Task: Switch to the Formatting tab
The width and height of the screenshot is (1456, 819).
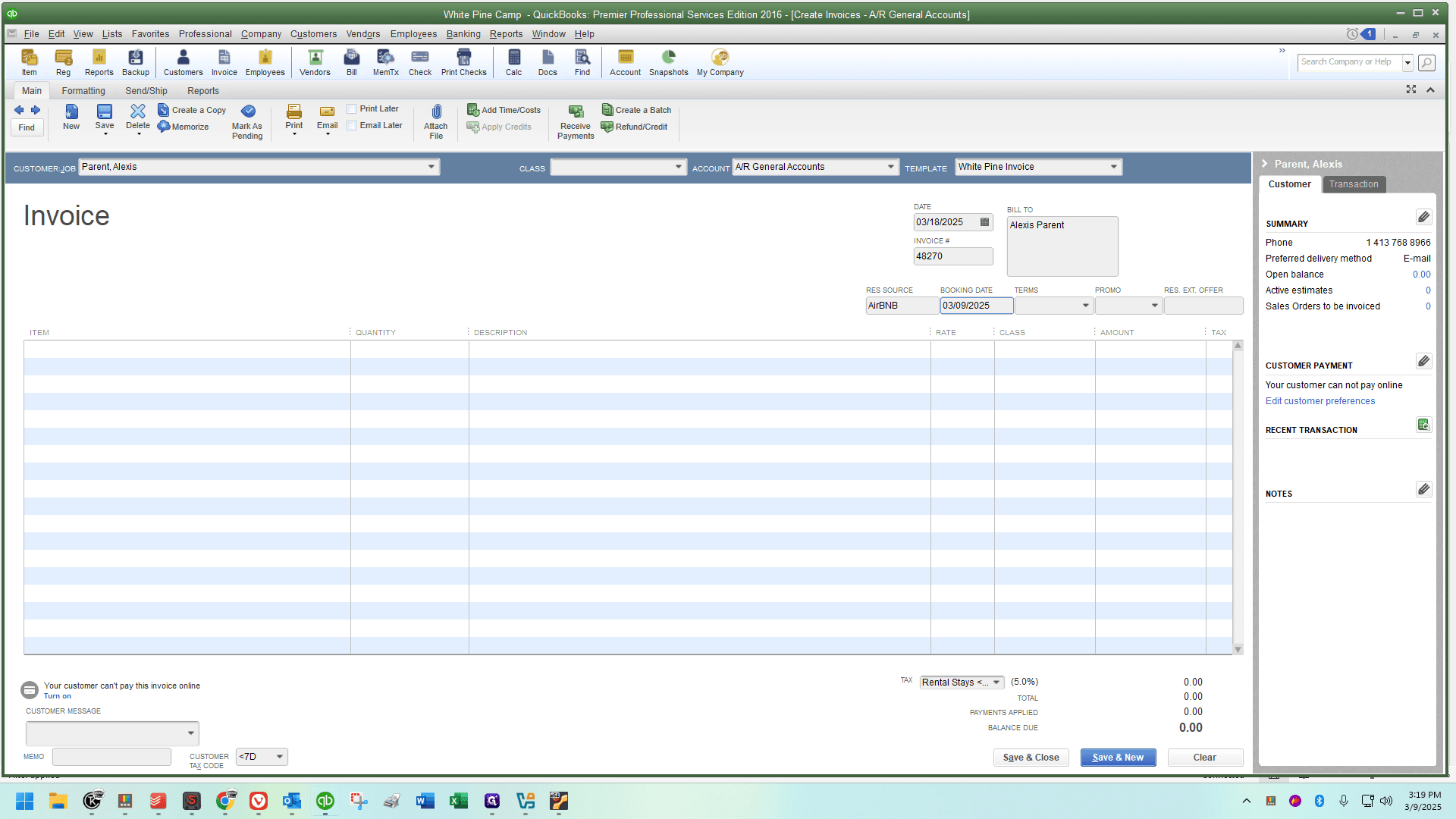Action: (83, 91)
